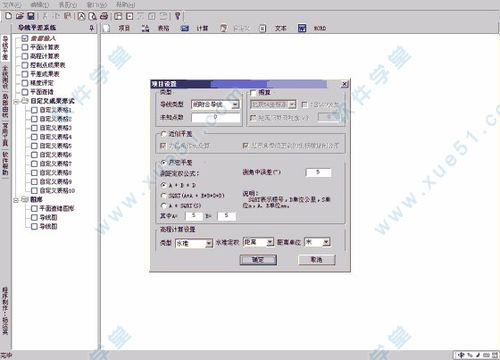Click the blue chart icon at toolbar end
500x360 pixels.
(x=302, y=28)
